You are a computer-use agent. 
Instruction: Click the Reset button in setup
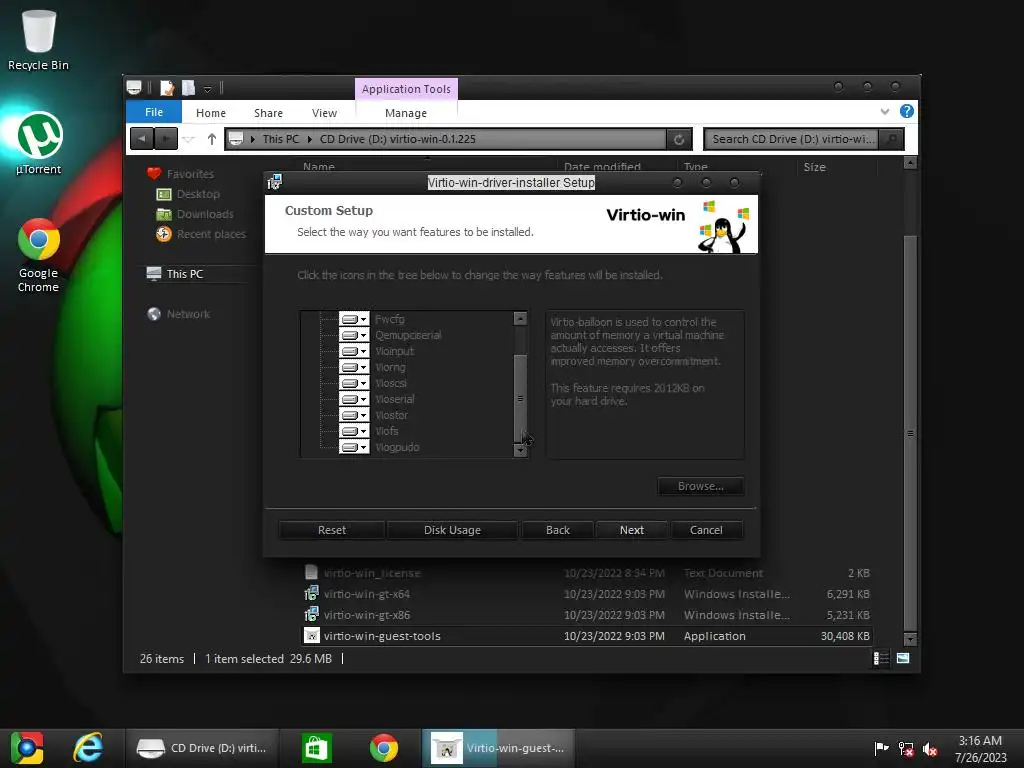click(x=332, y=530)
